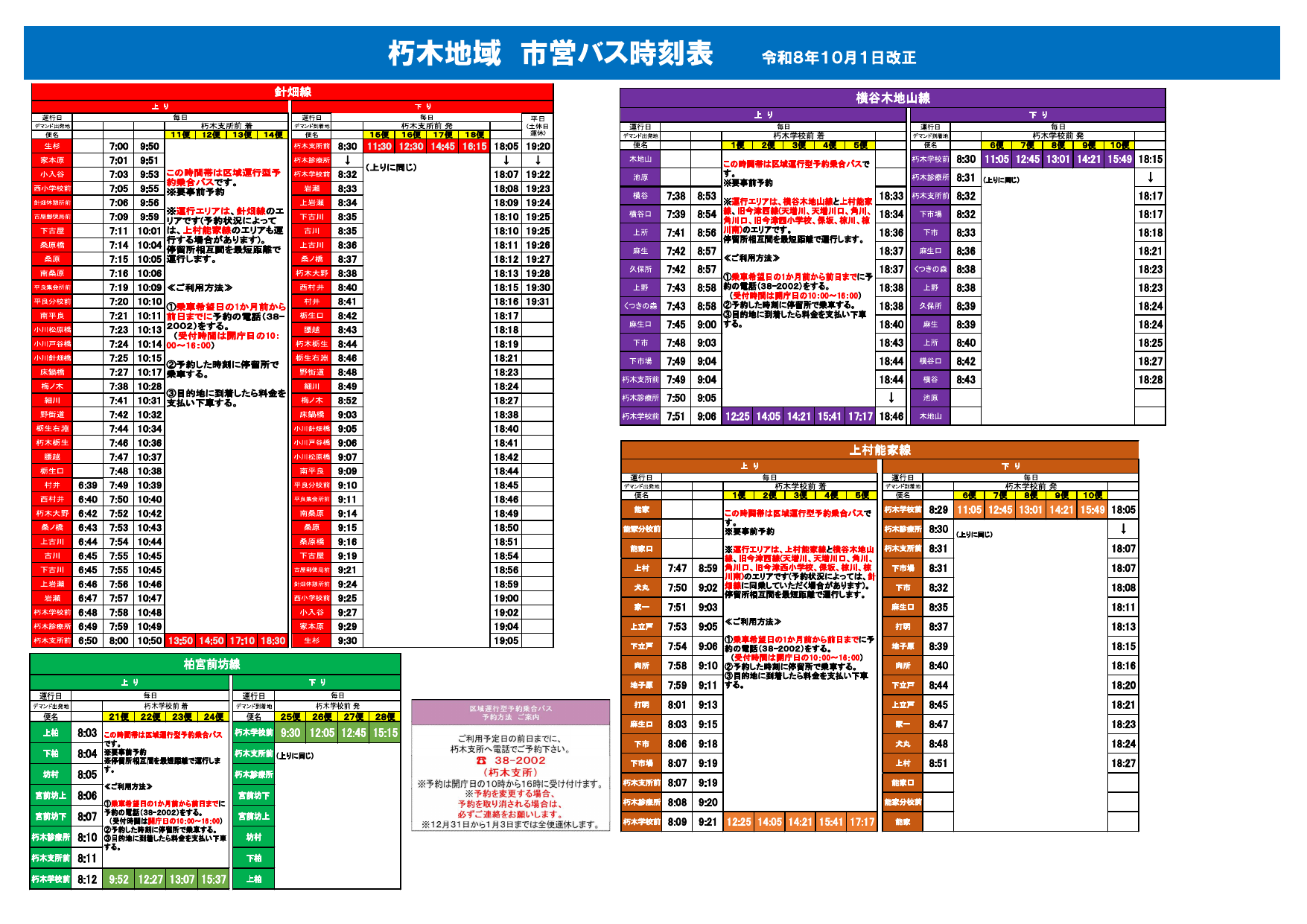Click the "8:12" time in 柏宮前坊線
The image size is (1307, 924).
[87, 879]
